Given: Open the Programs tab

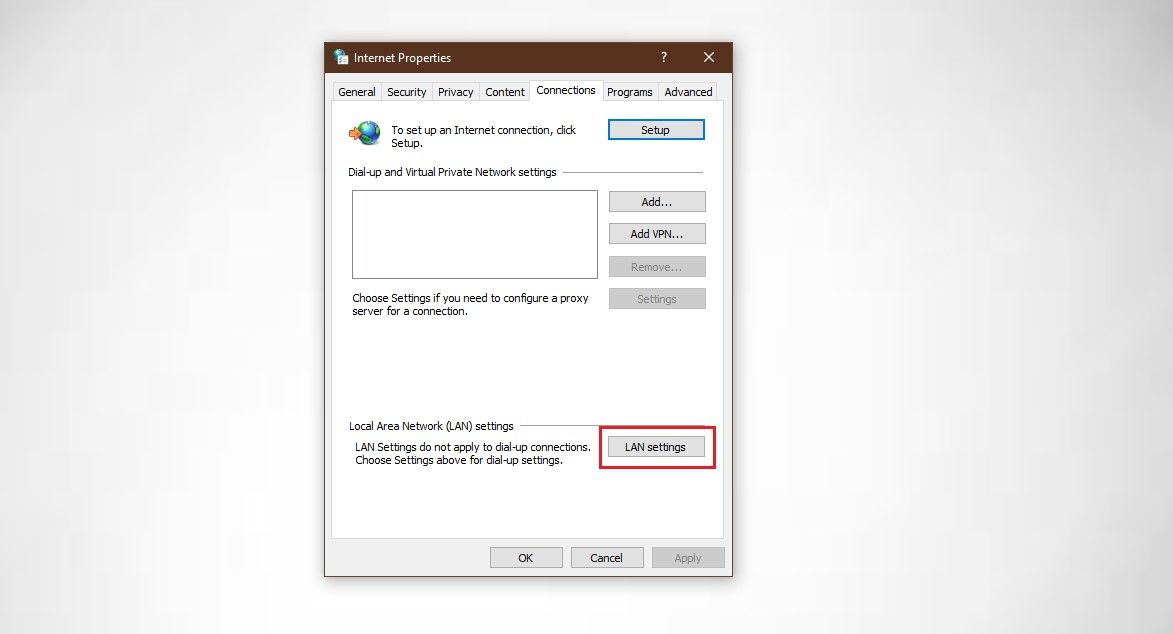Looking at the screenshot, I should pyautogui.click(x=629, y=91).
